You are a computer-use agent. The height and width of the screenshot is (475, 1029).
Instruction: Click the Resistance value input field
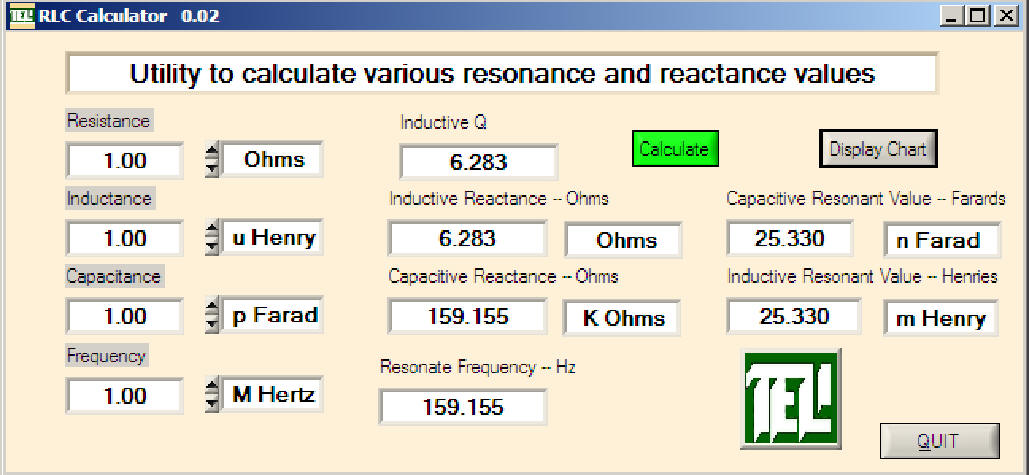[125, 161]
